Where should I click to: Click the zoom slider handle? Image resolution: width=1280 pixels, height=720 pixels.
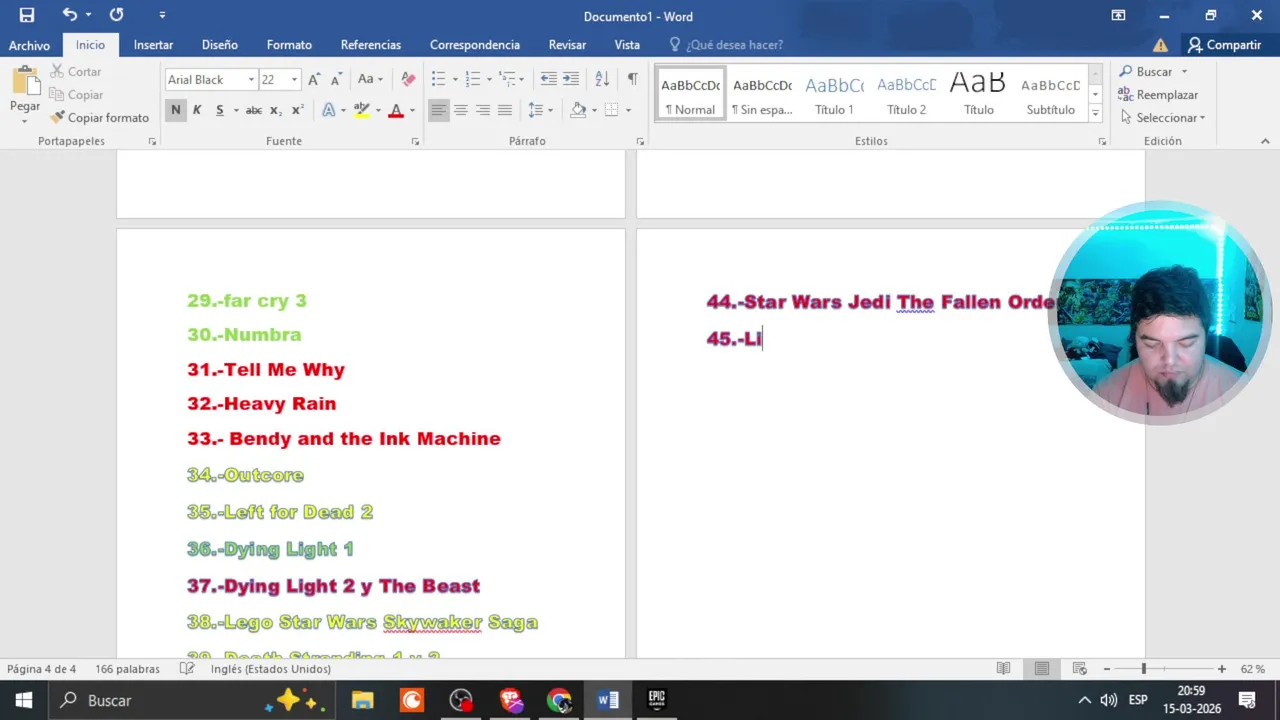point(1143,668)
